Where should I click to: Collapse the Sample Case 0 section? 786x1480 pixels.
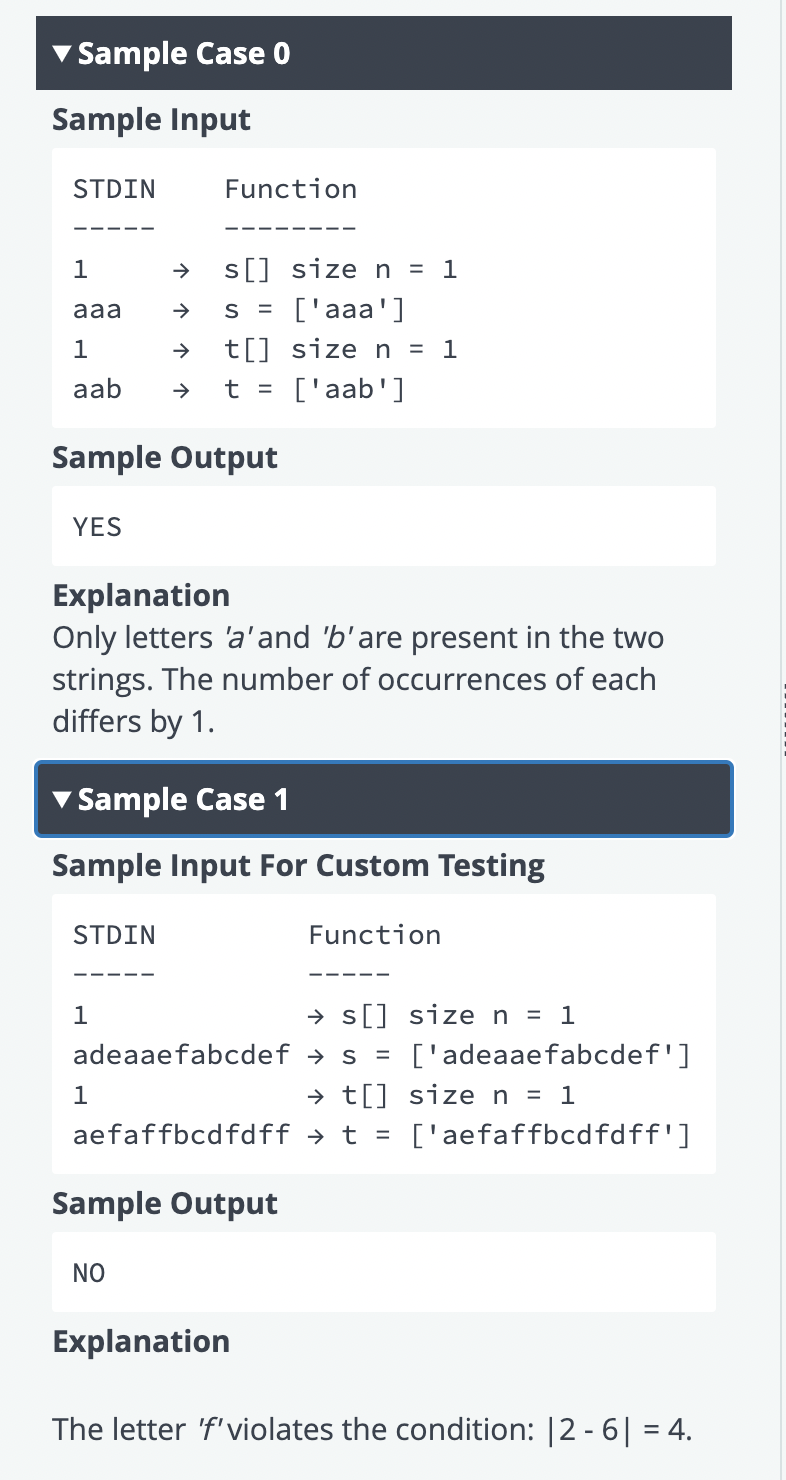384,53
